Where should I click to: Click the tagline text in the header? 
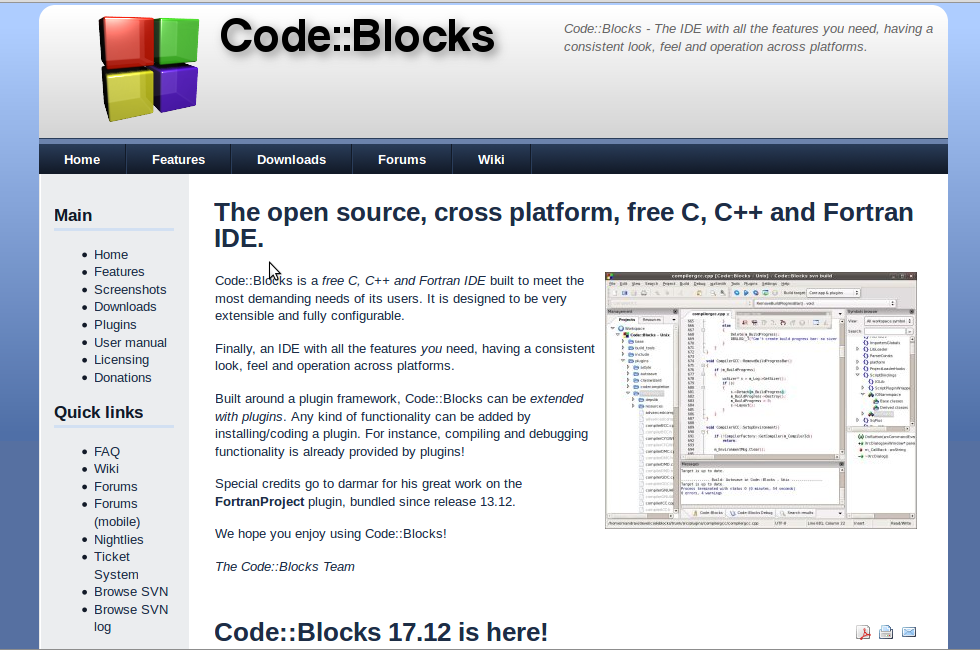748,38
